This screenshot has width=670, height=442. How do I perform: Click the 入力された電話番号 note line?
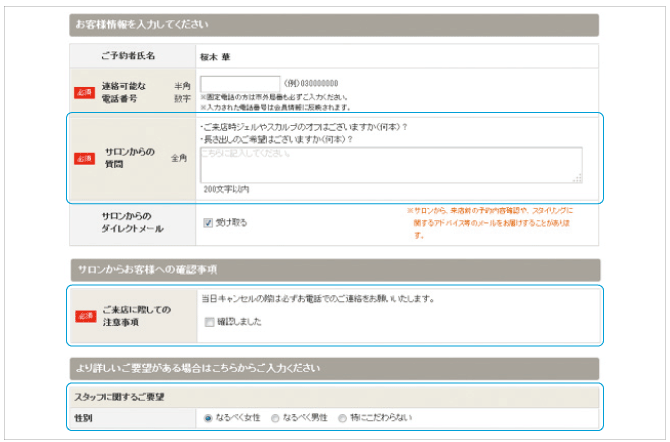(275, 107)
